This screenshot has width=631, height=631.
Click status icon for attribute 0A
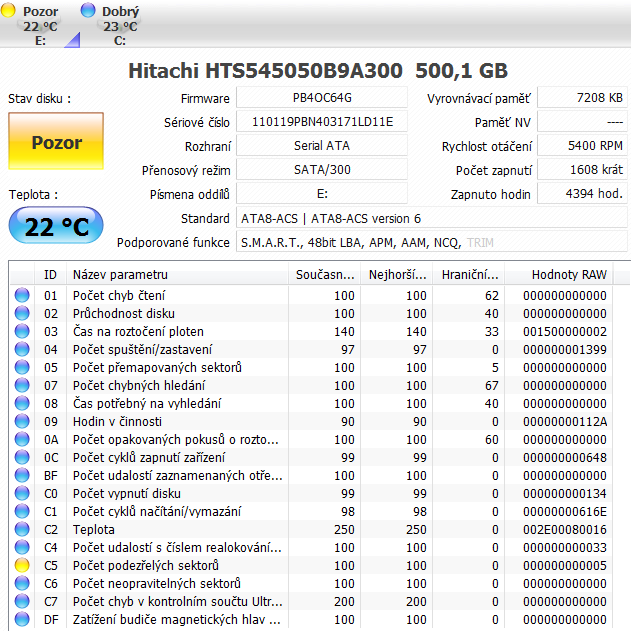[x=22, y=439]
